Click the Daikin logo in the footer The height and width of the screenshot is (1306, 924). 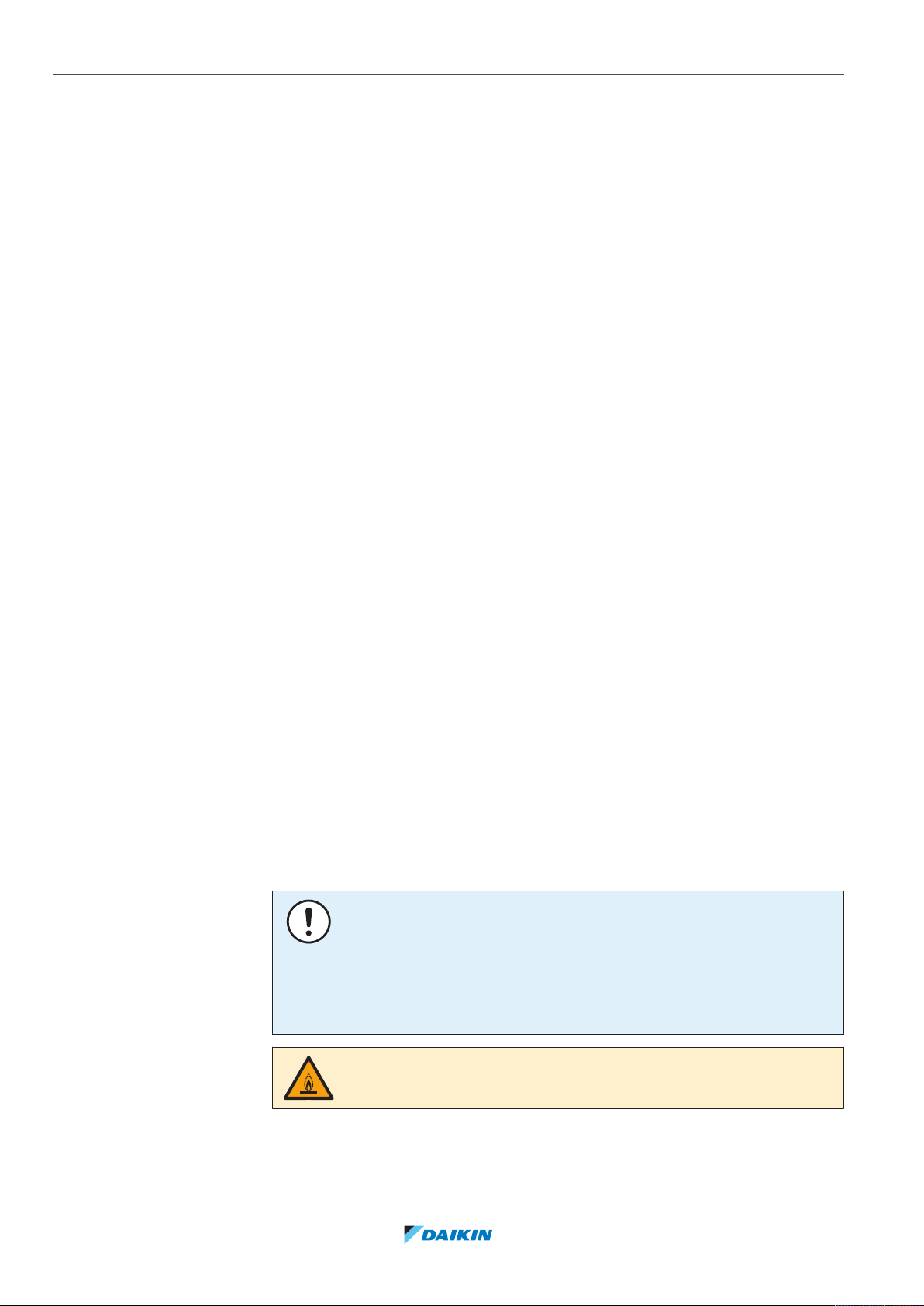click(448, 1235)
